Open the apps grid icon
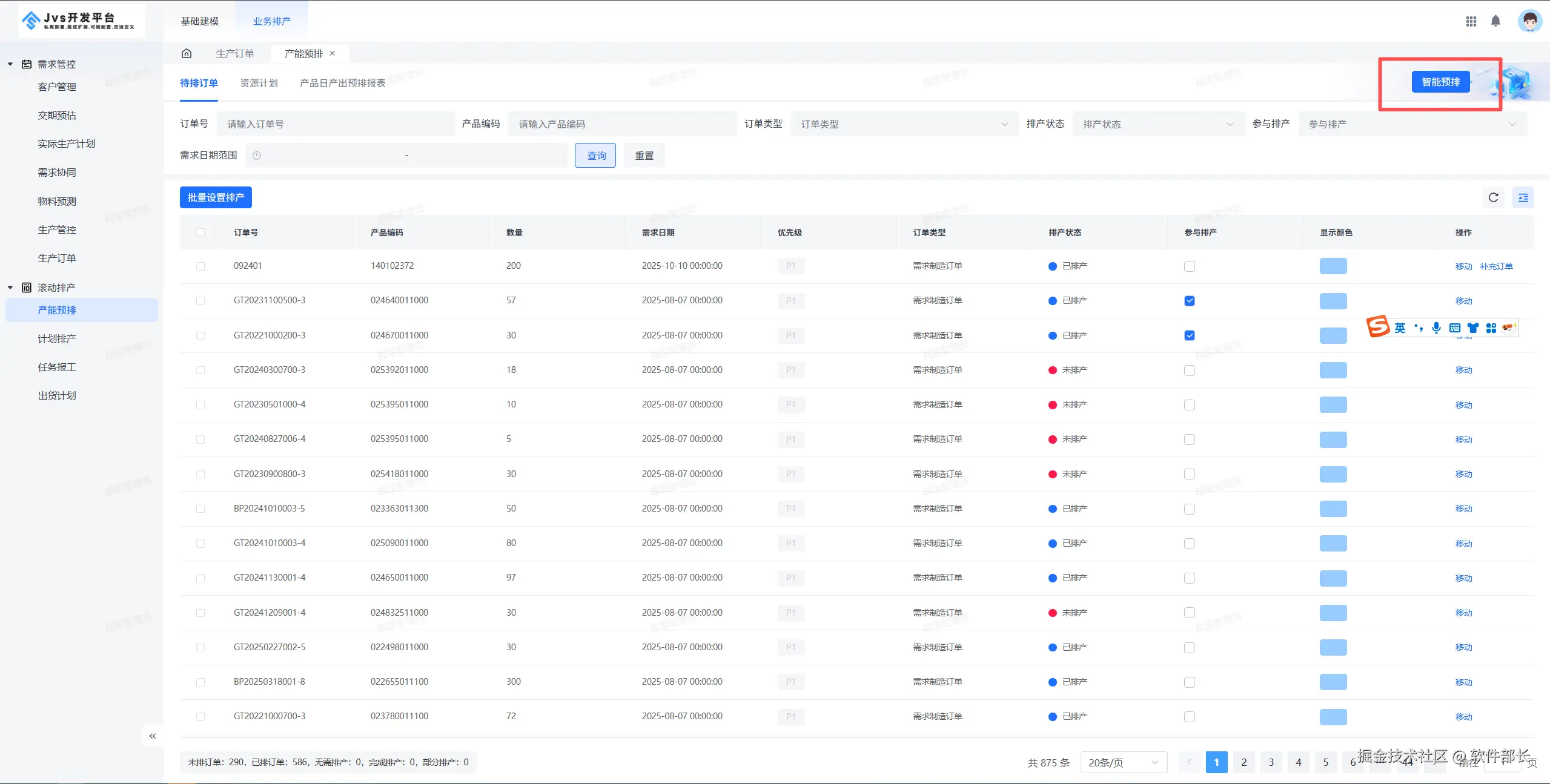The width and height of the screenshot is (1550, 784). click(1471, 21)
